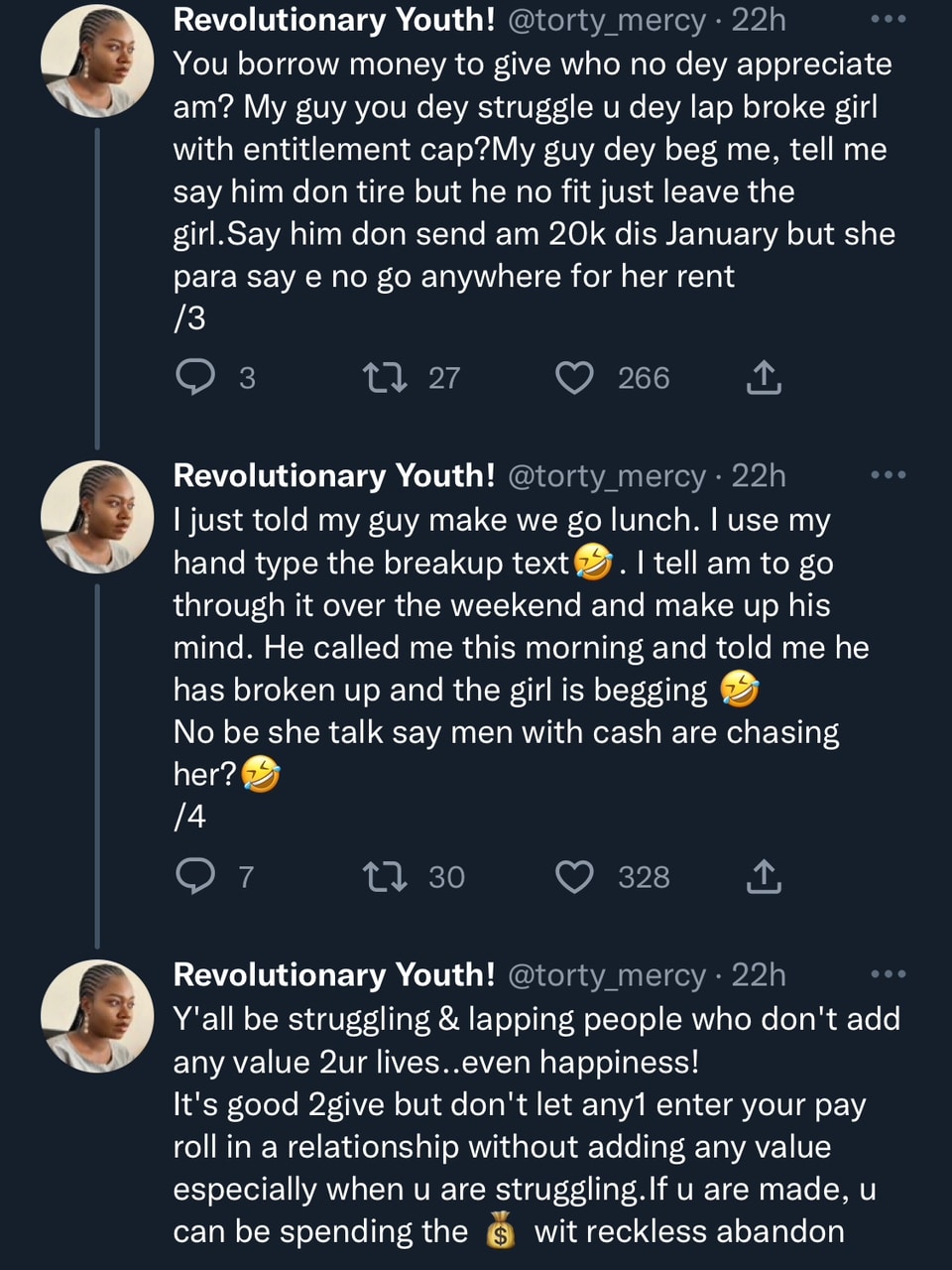Reply to the tweet ending with /3
The width and height of the screenshot is (952, 1270).
tap(195, 378)
